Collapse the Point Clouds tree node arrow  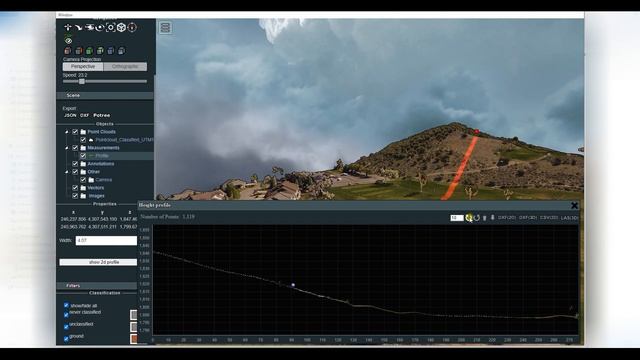tap(67, 132)
